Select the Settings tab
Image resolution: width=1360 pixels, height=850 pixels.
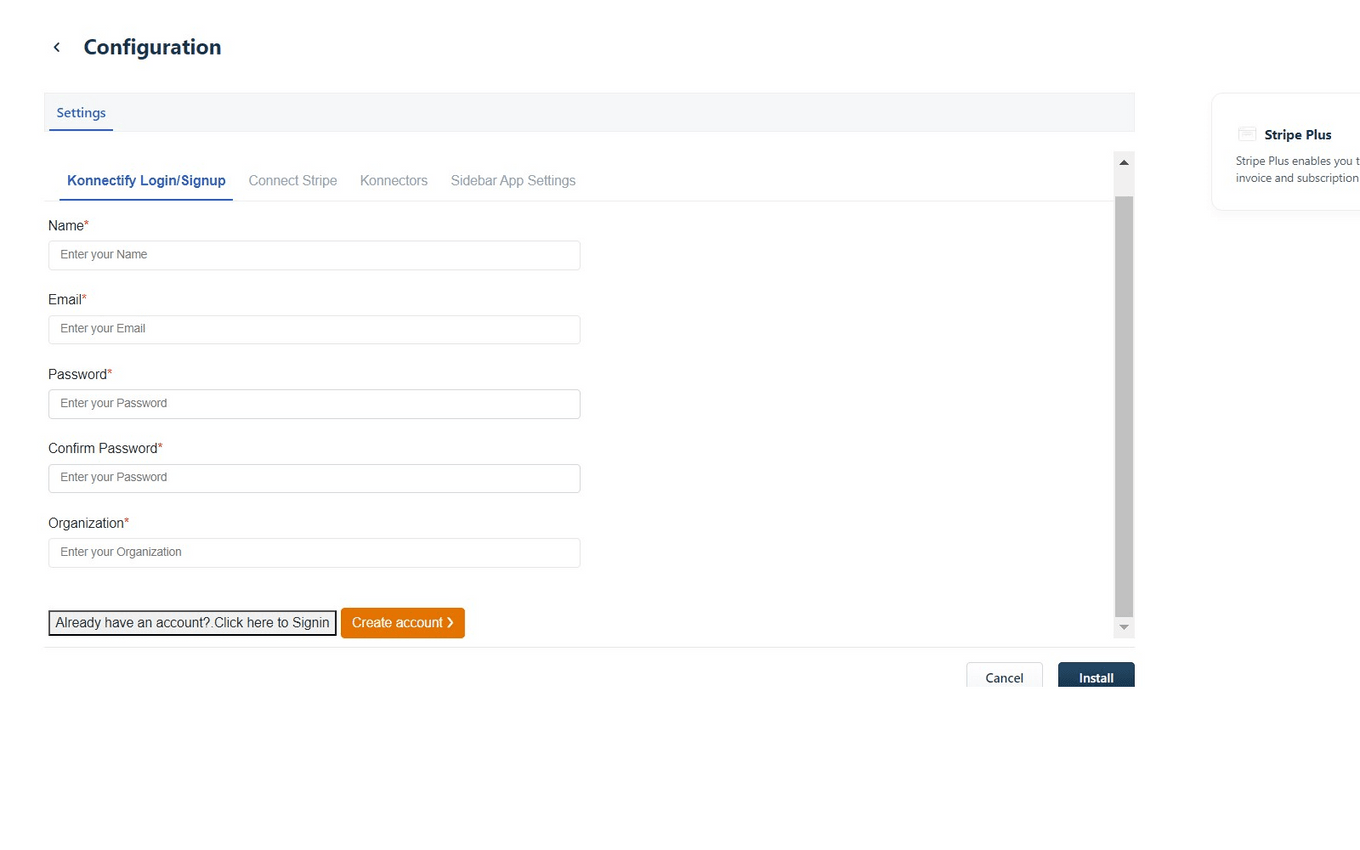pos(81,113)
